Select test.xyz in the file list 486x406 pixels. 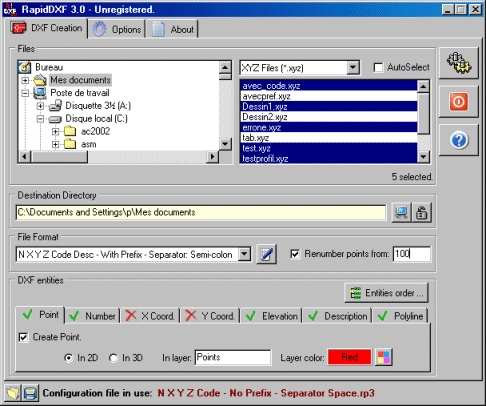[328, 148]
